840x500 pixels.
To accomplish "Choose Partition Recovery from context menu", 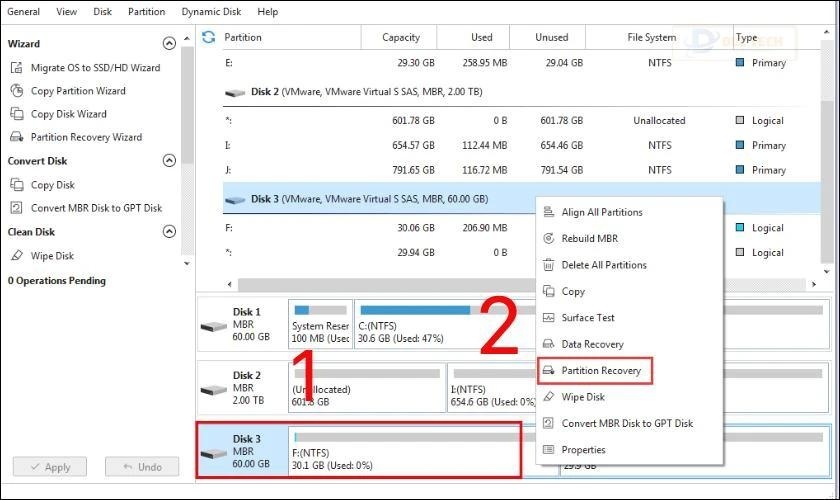I will [595, 370].
